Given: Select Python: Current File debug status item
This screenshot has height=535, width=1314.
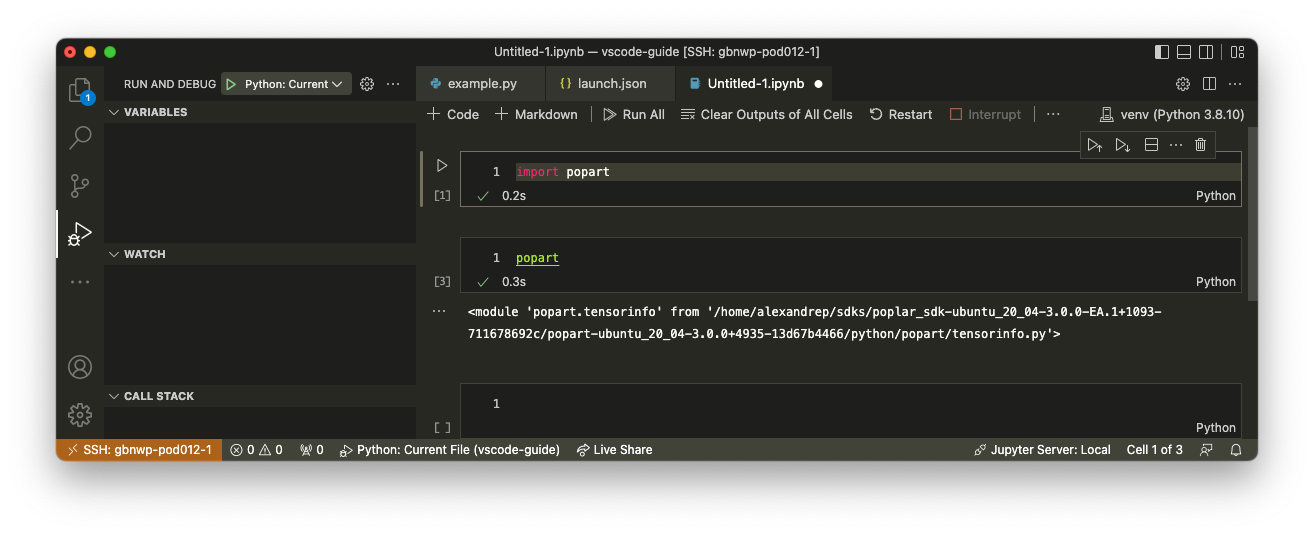Looking at the screenshot, I should coord(450,450).
